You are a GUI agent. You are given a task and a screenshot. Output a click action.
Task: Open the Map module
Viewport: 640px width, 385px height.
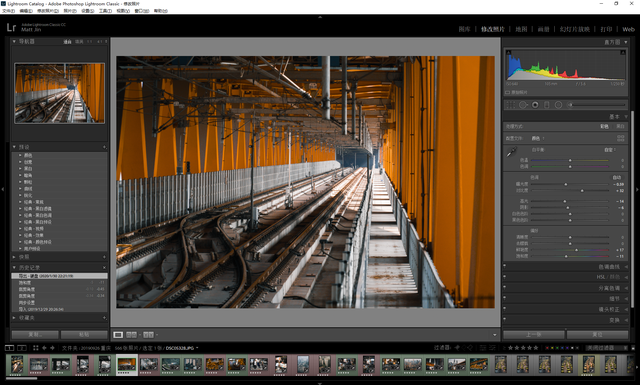(x=521, y=29)
